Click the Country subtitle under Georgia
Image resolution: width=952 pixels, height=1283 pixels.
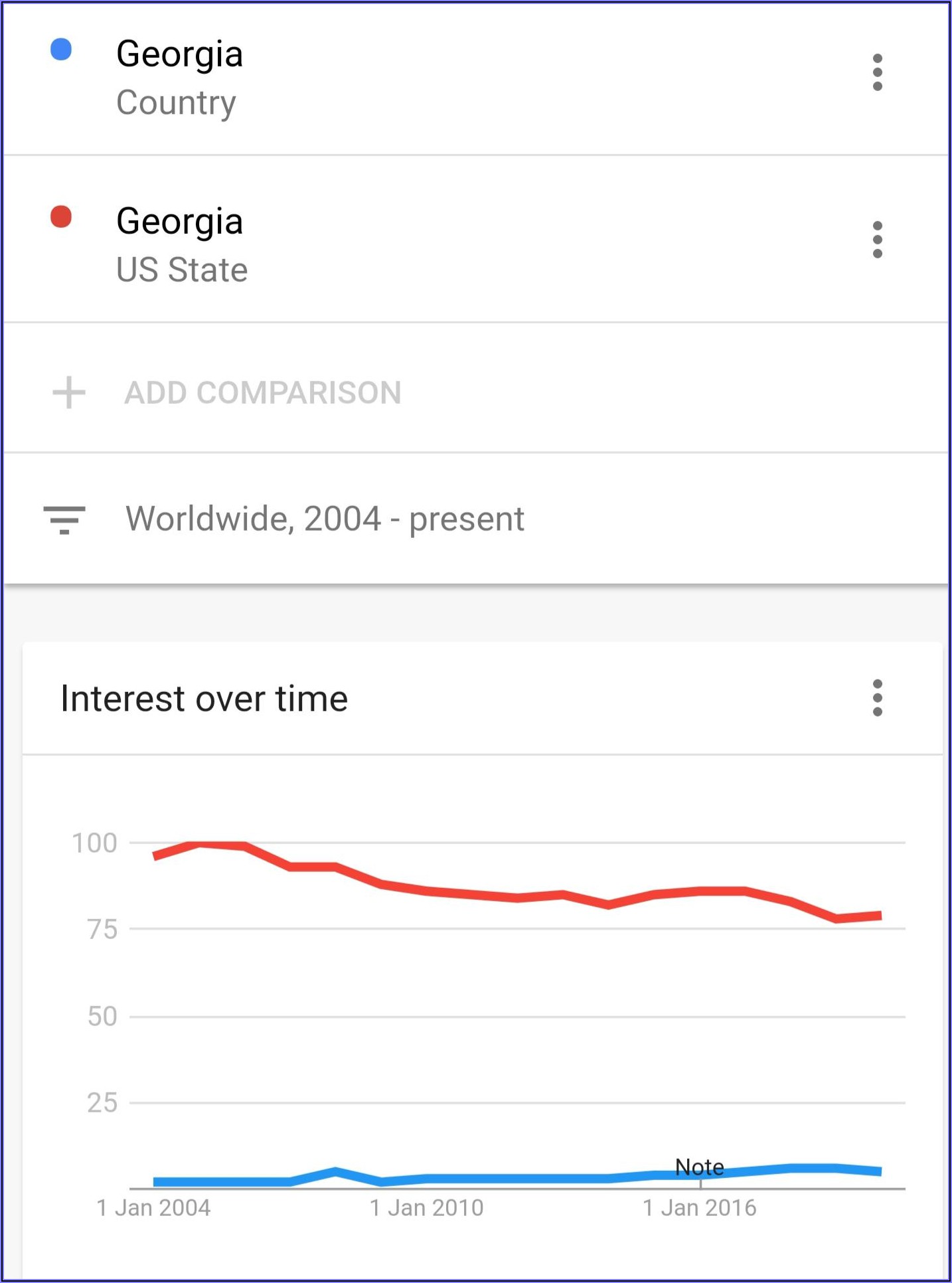coord(176,103)
